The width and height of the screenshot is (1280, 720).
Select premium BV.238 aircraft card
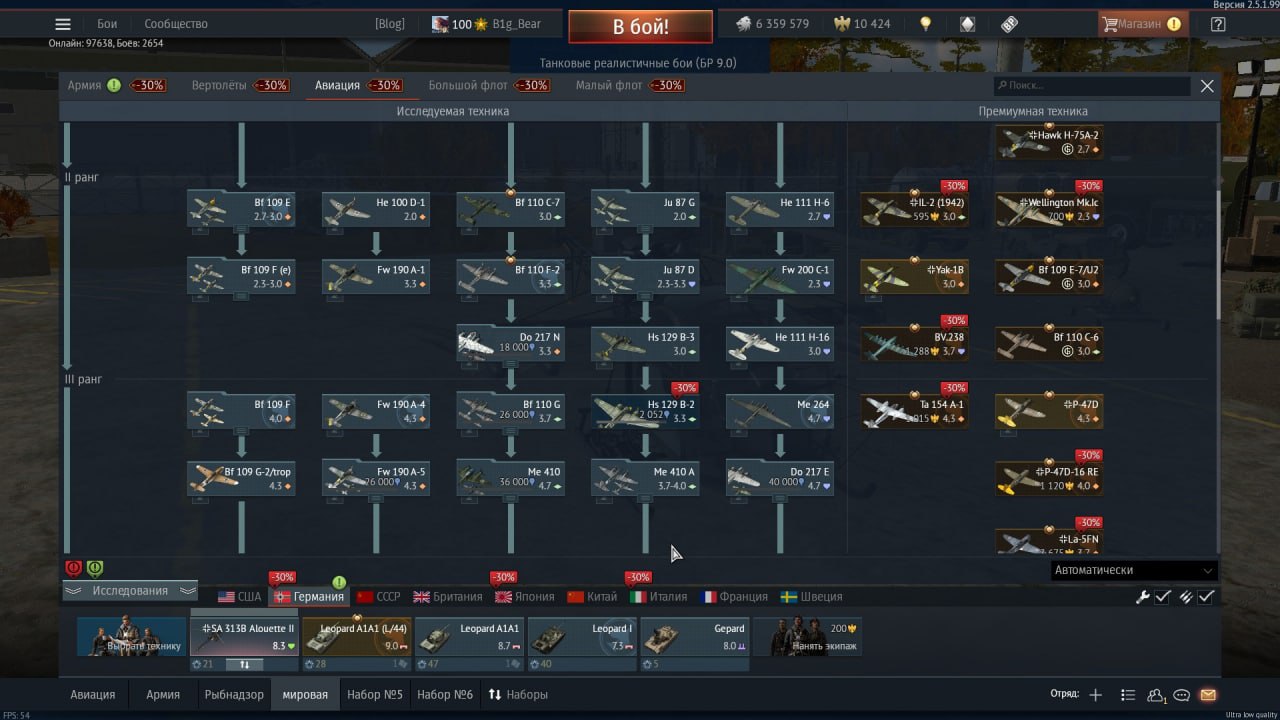(915, 344)
